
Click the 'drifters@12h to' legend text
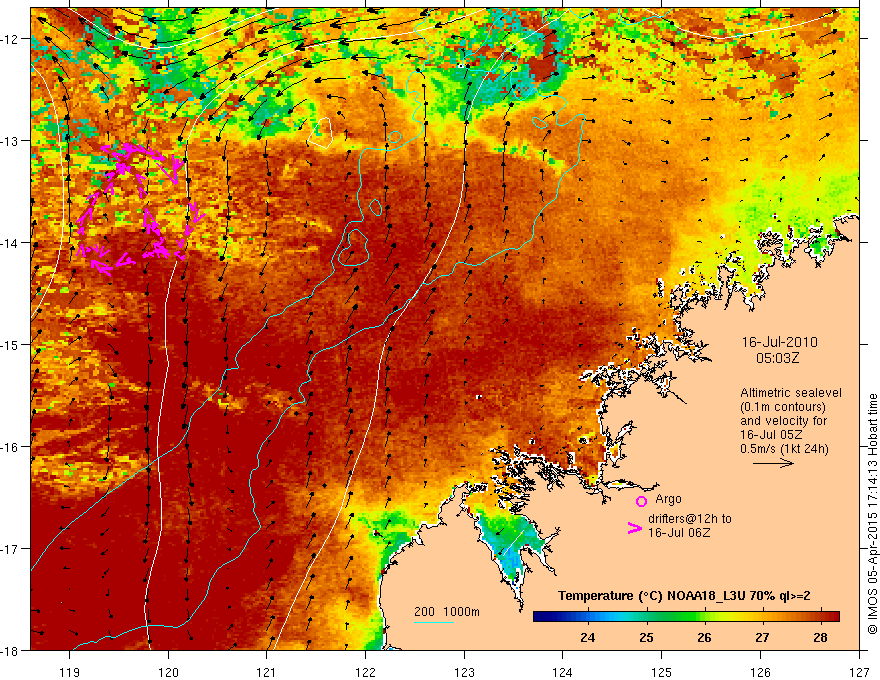click(690, 519)
